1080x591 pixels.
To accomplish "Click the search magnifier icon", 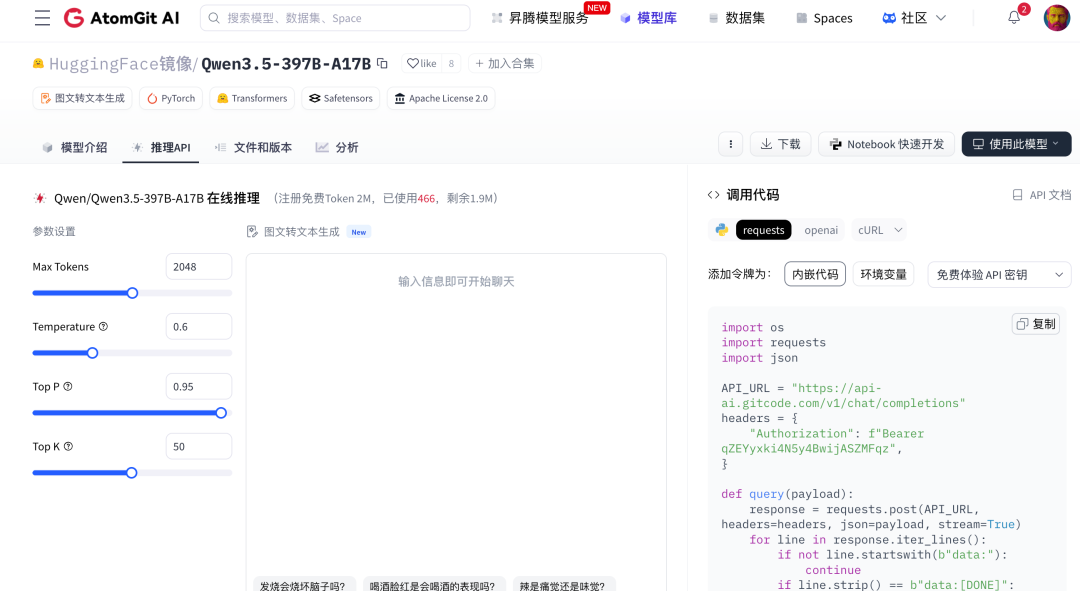I will [x=214, y=18].
